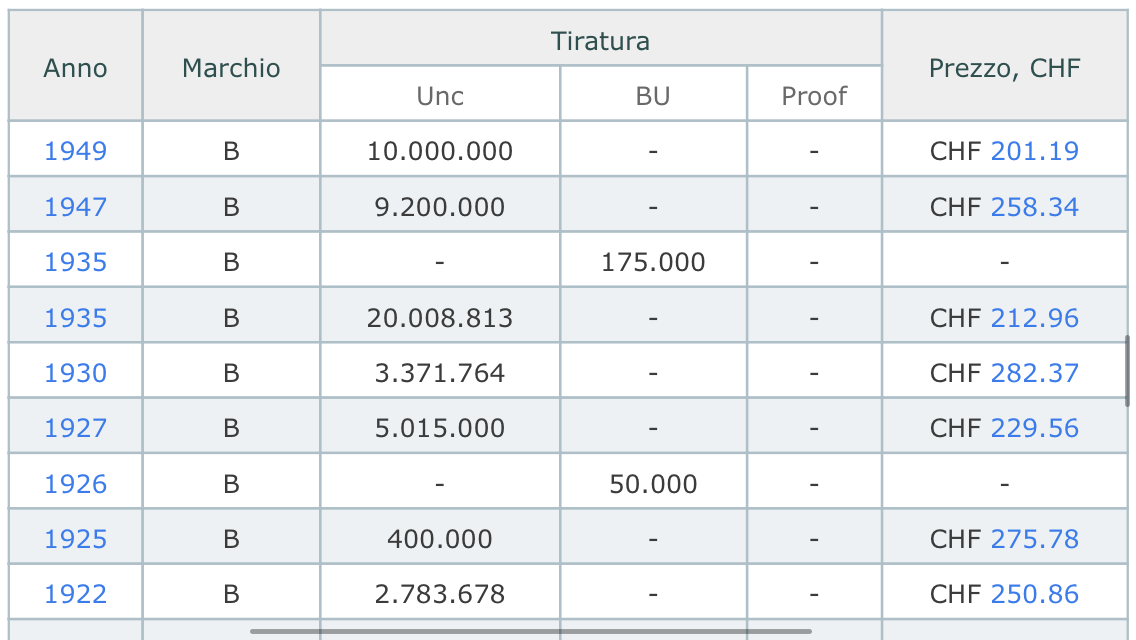The image size is (1136, 640).
Task: Click the price link 275.78
Action: tap(1034, 539)
